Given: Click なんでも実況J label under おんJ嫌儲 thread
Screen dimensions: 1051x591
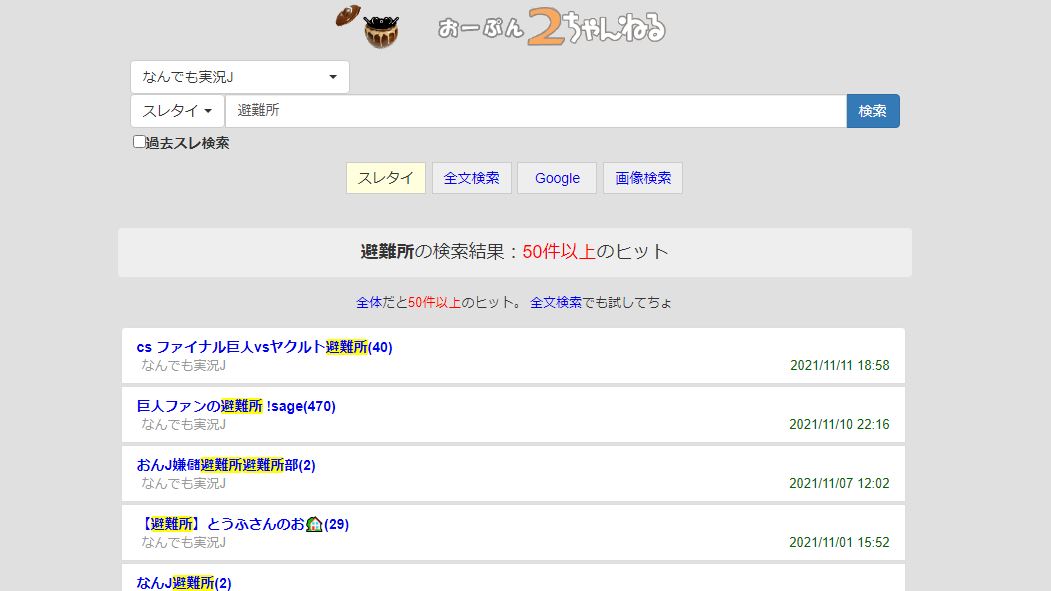Looking at the screenshot, I should coord(183,484).
